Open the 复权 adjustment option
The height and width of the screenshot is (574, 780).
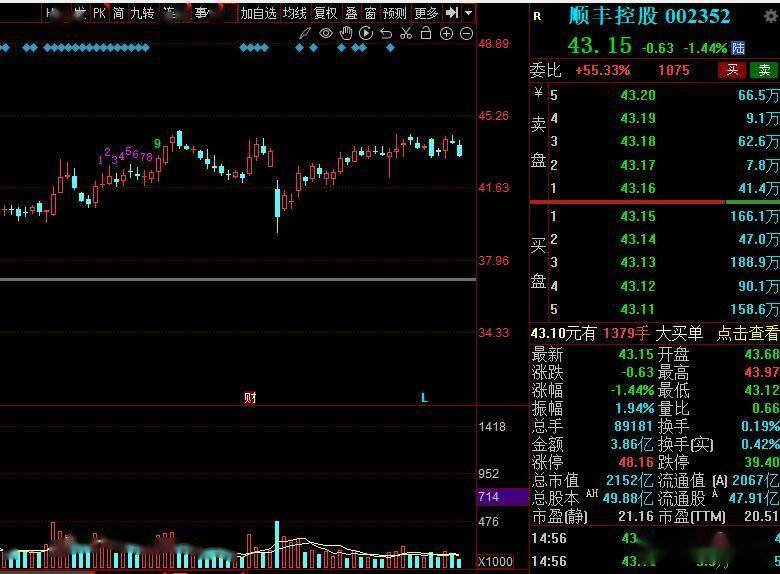pos(325,13)
